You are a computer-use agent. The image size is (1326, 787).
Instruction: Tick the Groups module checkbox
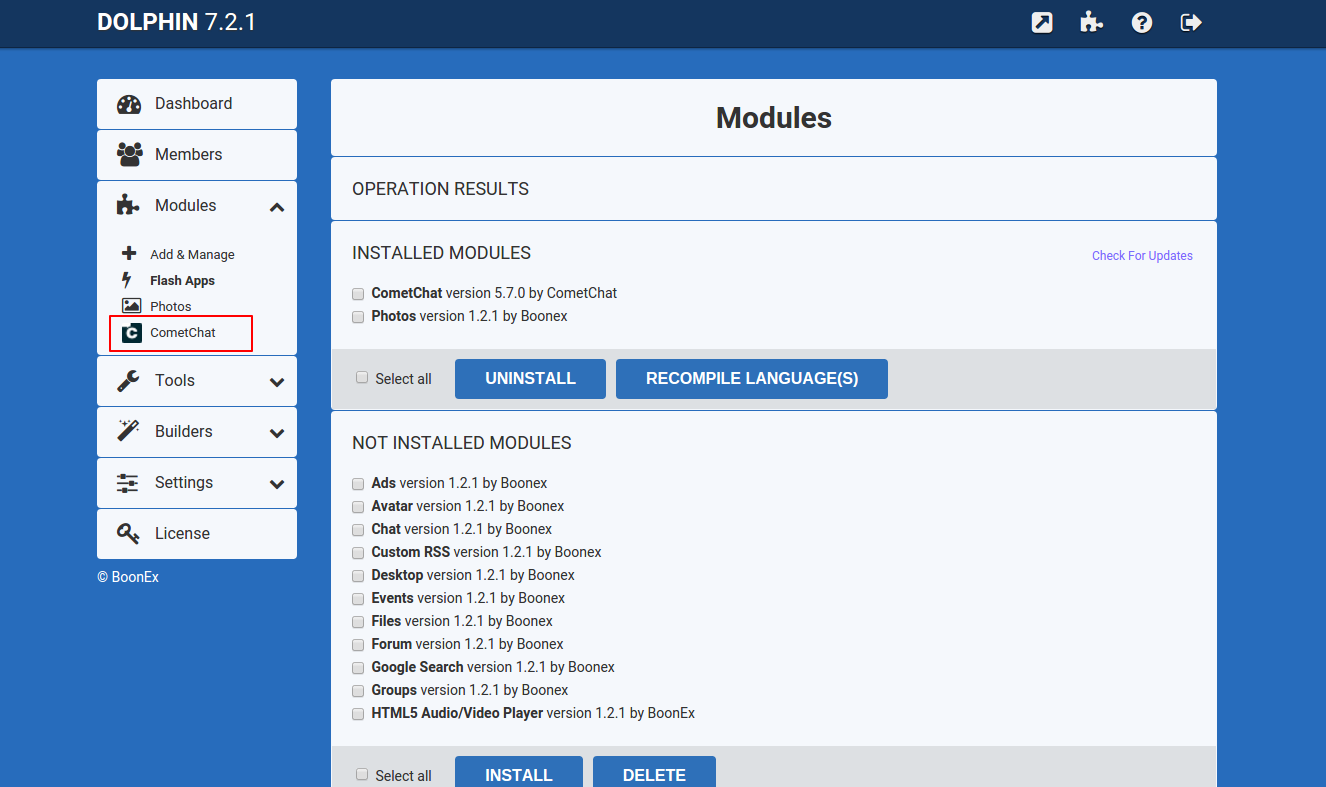[x=358, y=691]
